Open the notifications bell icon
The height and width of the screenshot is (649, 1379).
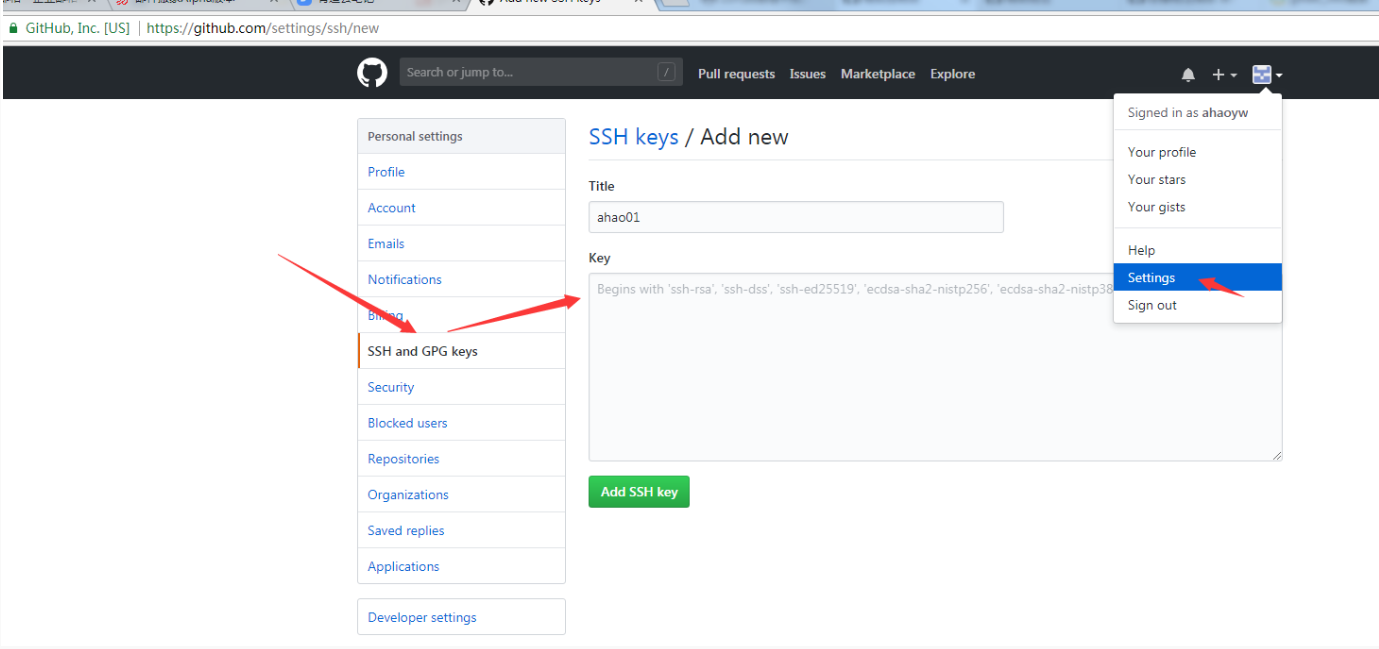click(1188, 75)
